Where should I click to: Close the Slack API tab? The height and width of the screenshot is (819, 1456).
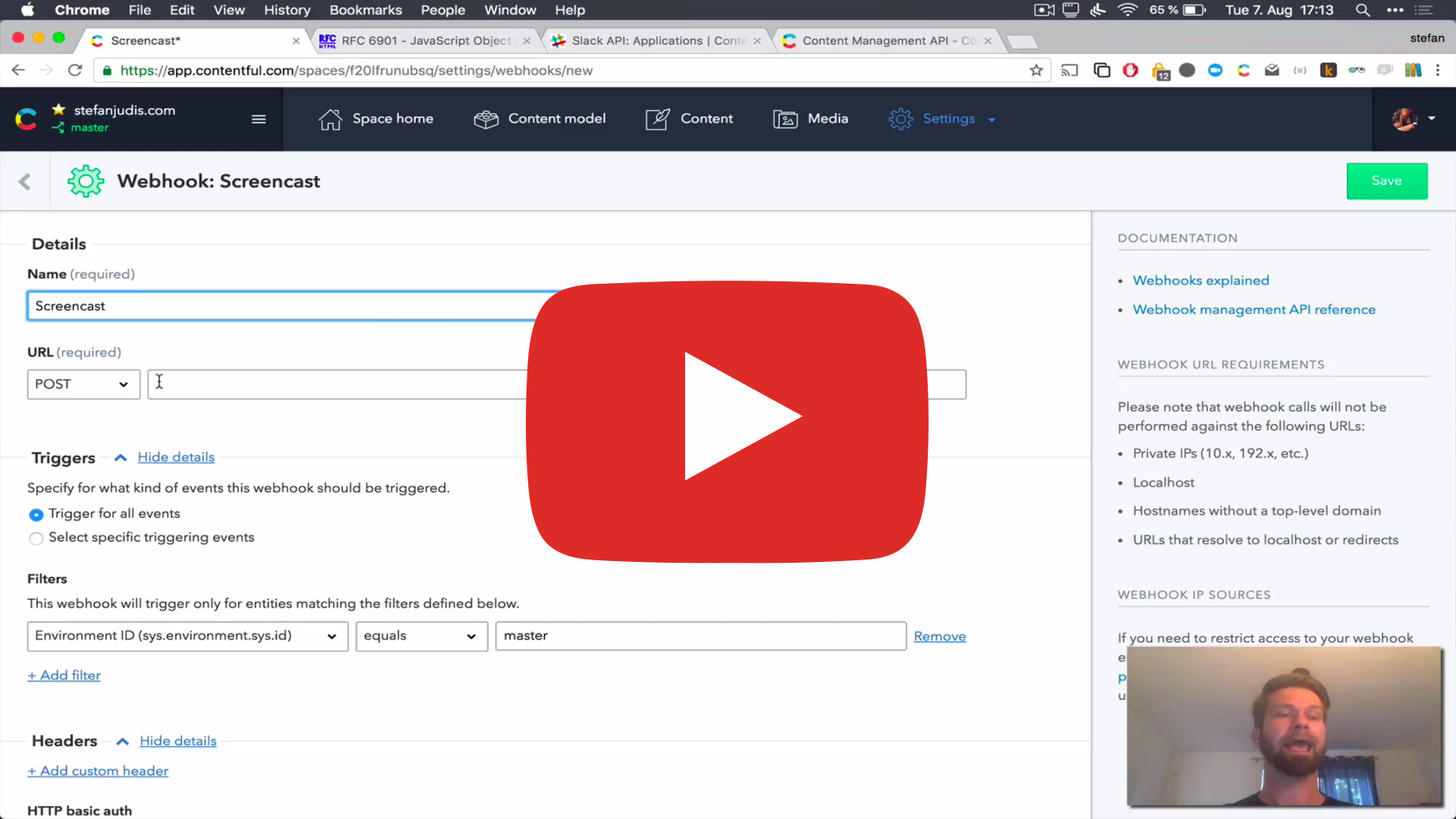[x=757, y=40]
